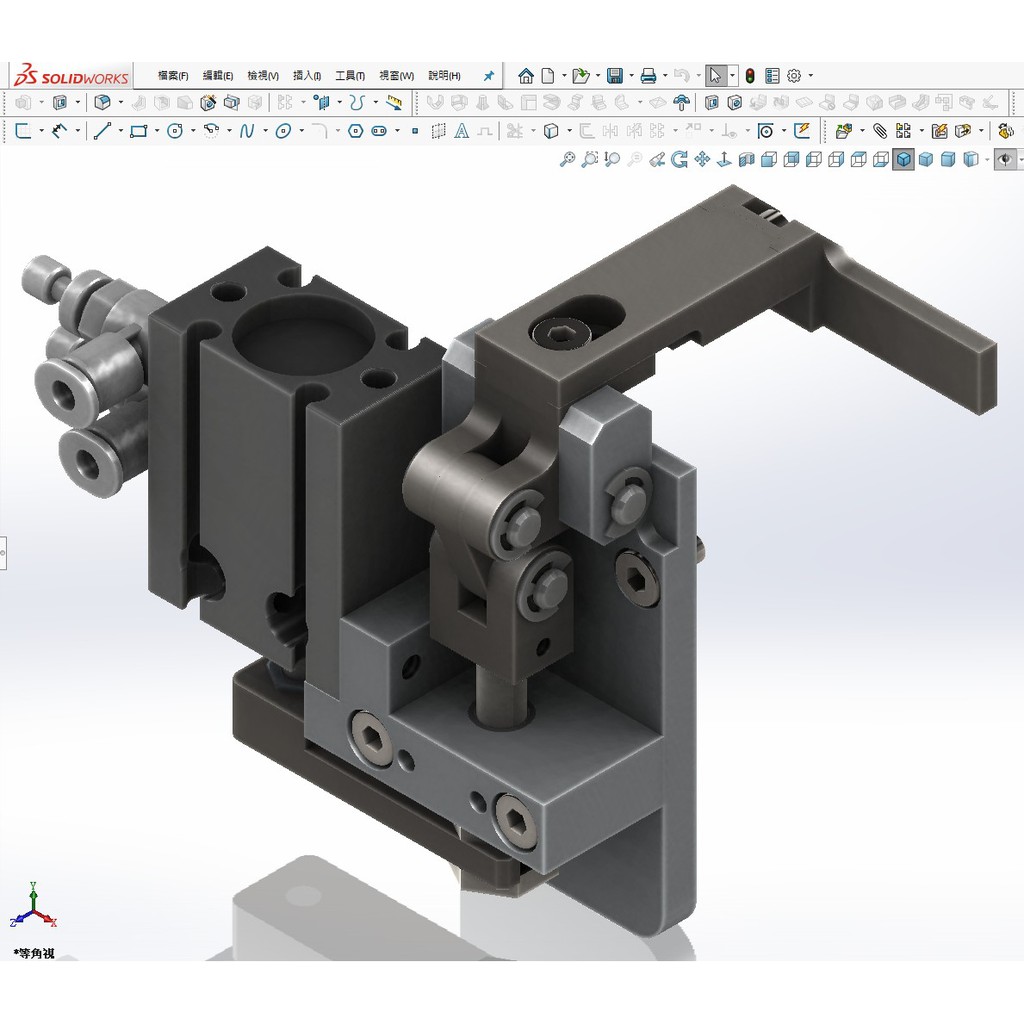Open the 工具(T) menu
The image size is (1024, 1024).
pyautogui.click(x=349, y=76)
